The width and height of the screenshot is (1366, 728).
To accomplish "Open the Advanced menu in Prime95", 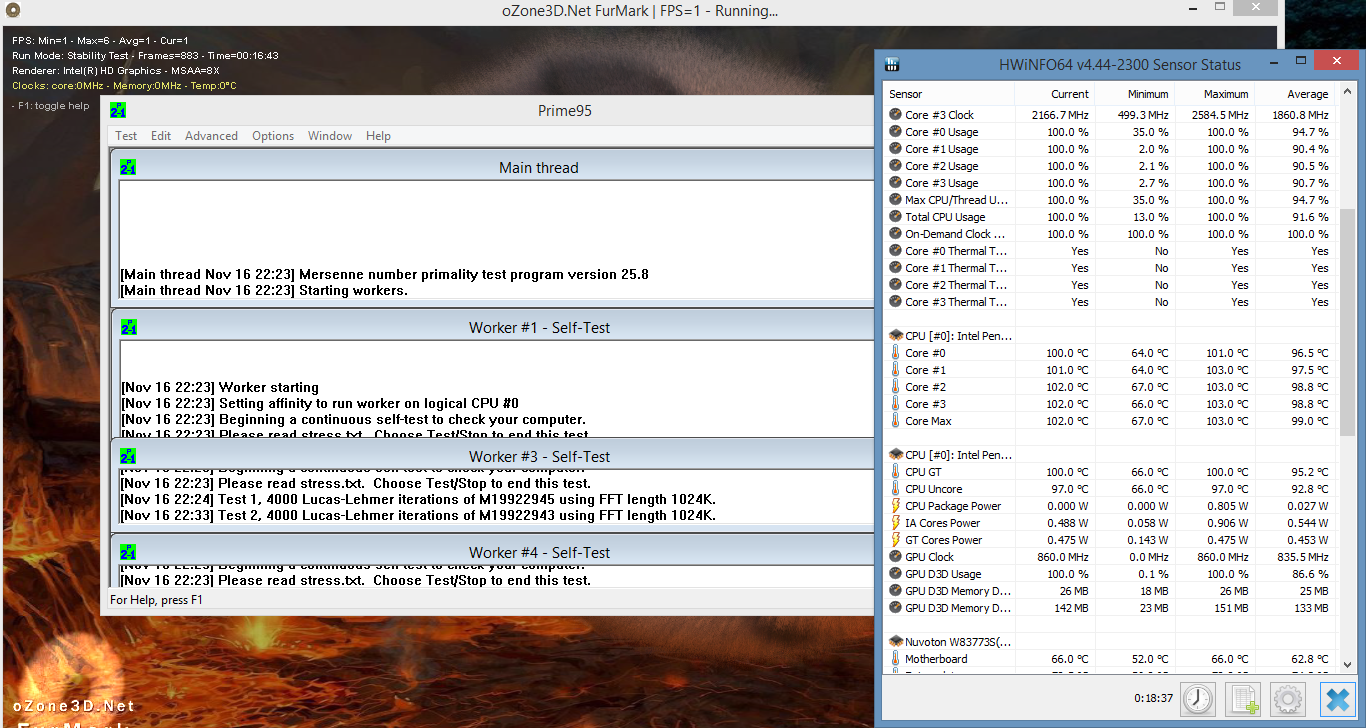I will 211,136.
